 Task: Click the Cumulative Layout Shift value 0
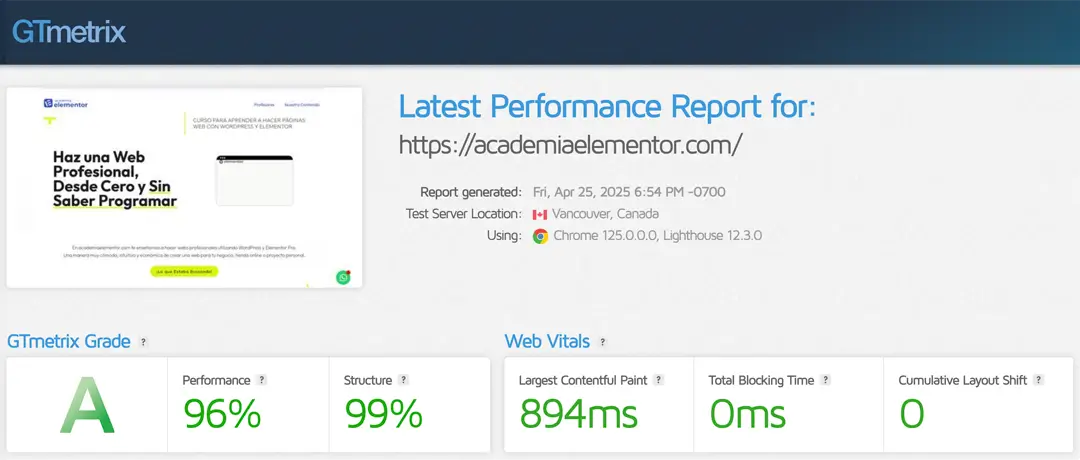pos(912,414)
